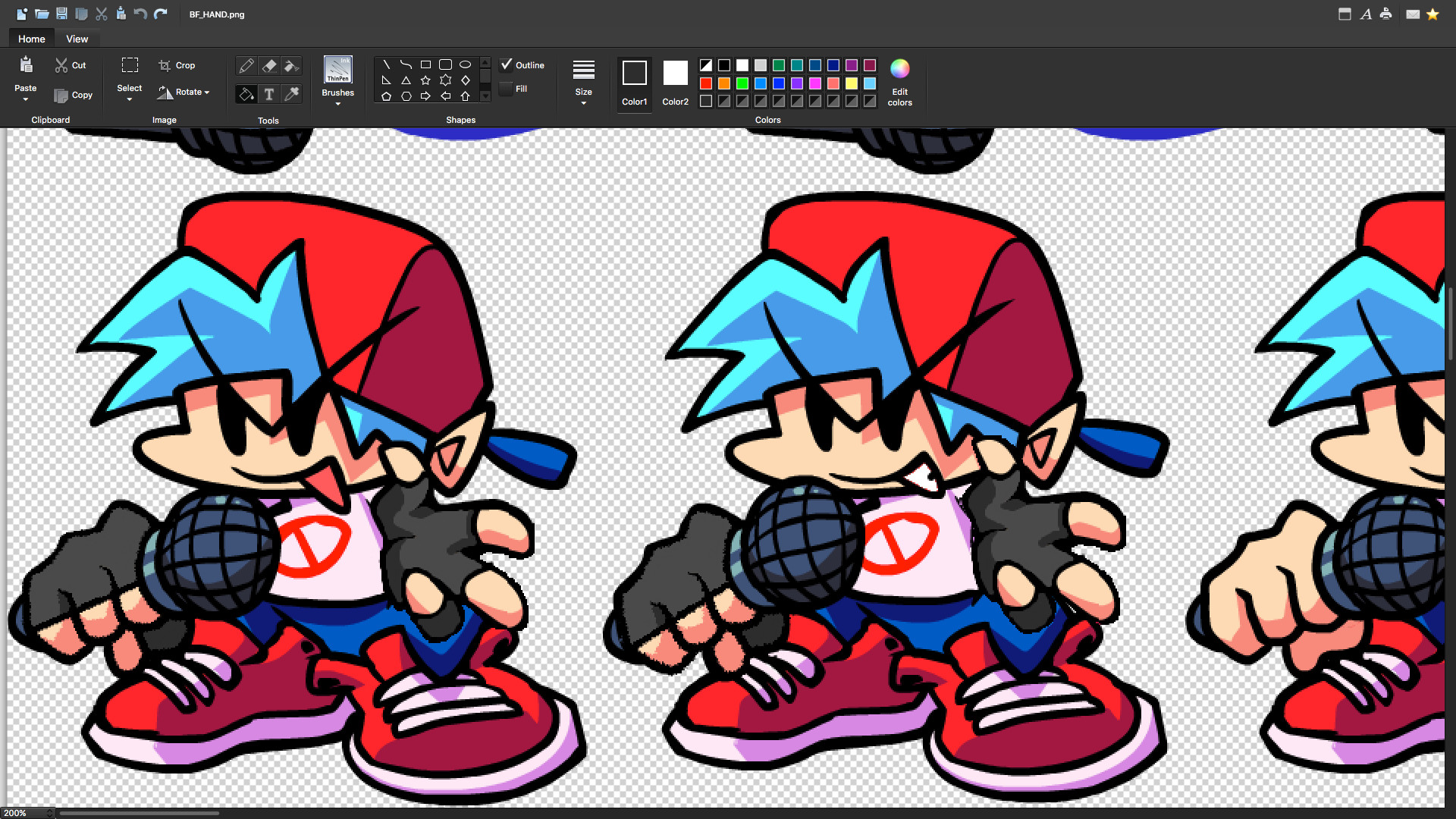Activate the Text tool
Screen dimensions: 1456x819
[269, 94]
